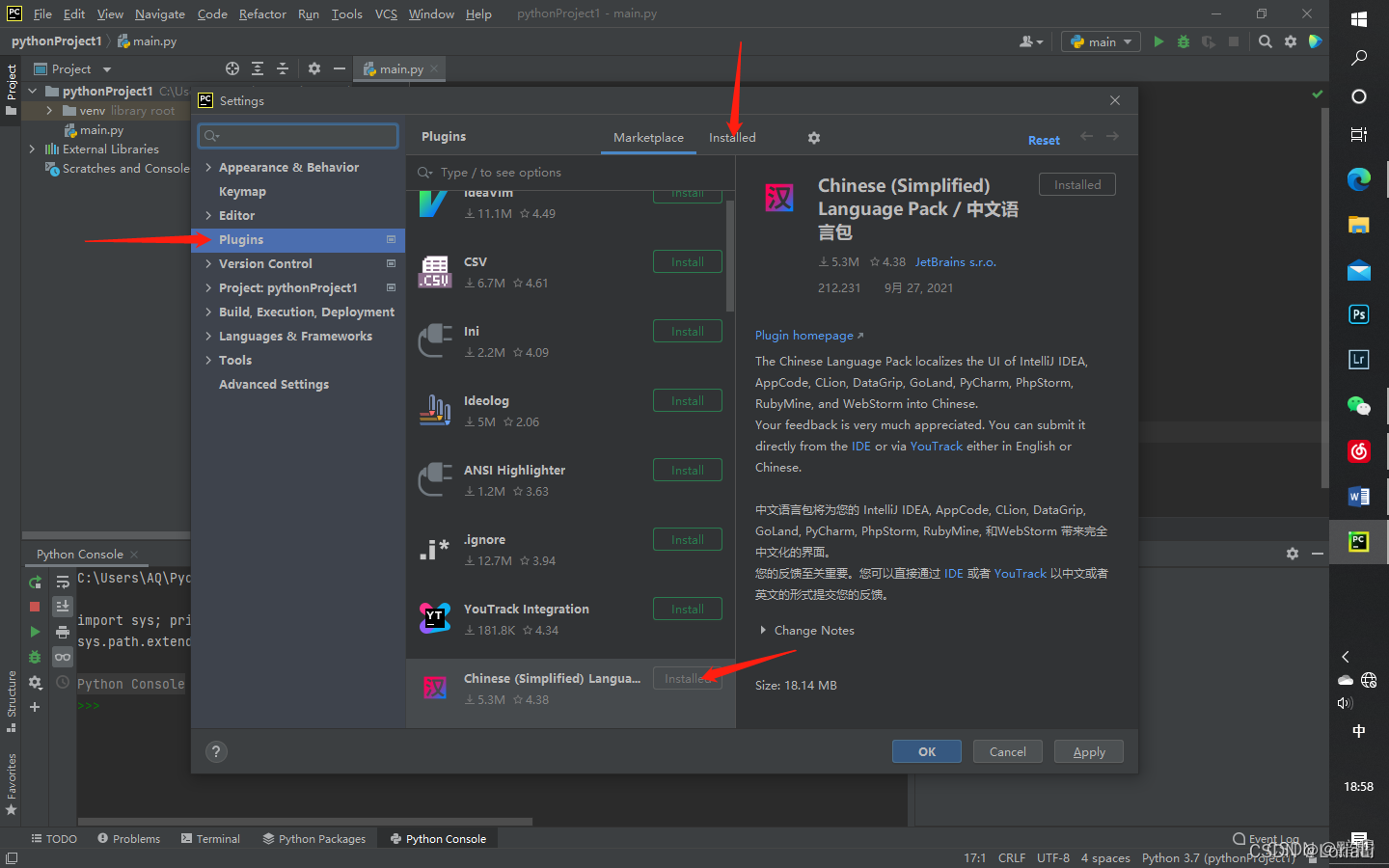Toggle scroll-to-end icon in Python Console toolbar

click(63, 607)
